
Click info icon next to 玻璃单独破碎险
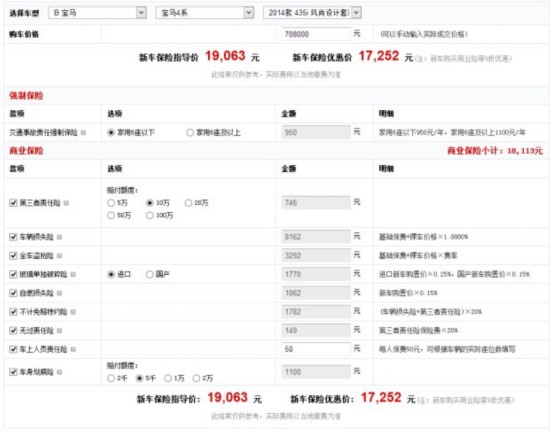tap(73, 274)
